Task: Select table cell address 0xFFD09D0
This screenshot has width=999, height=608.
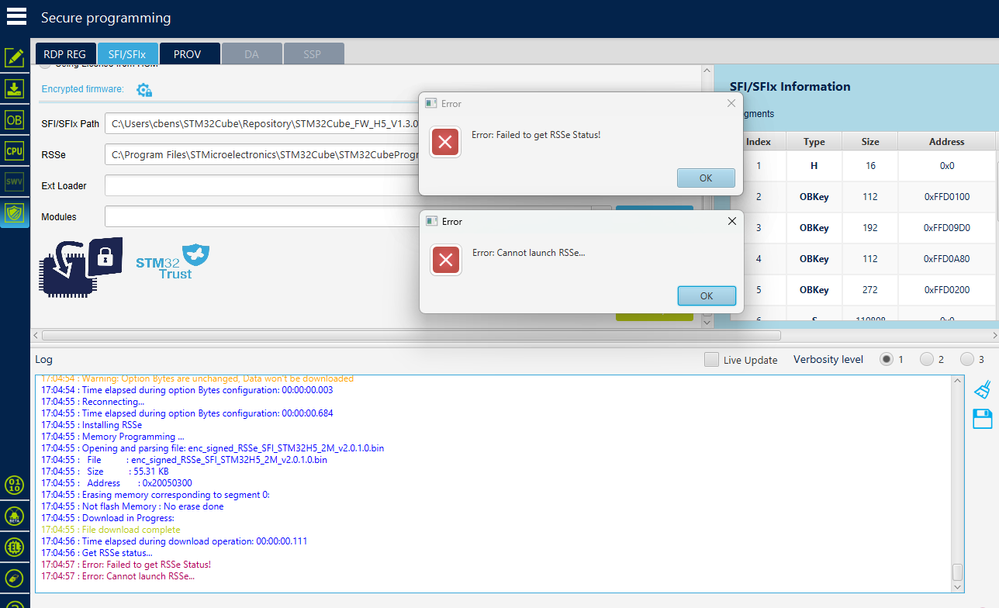Action: 947,228
